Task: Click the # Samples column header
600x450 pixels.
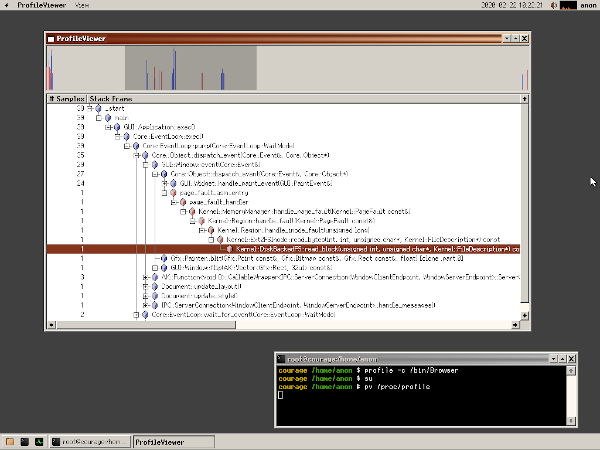Action: pos(67,99)
